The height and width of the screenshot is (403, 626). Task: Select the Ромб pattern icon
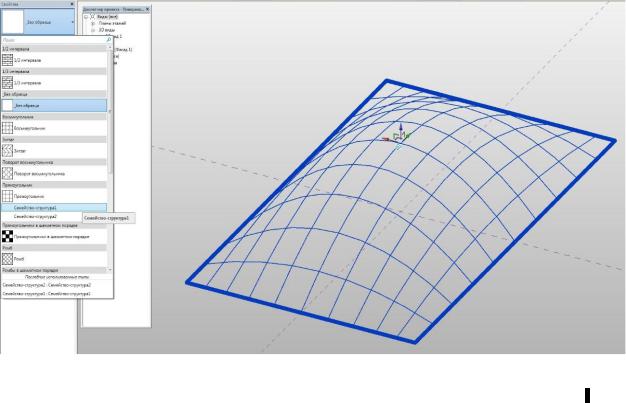point(8,259)
